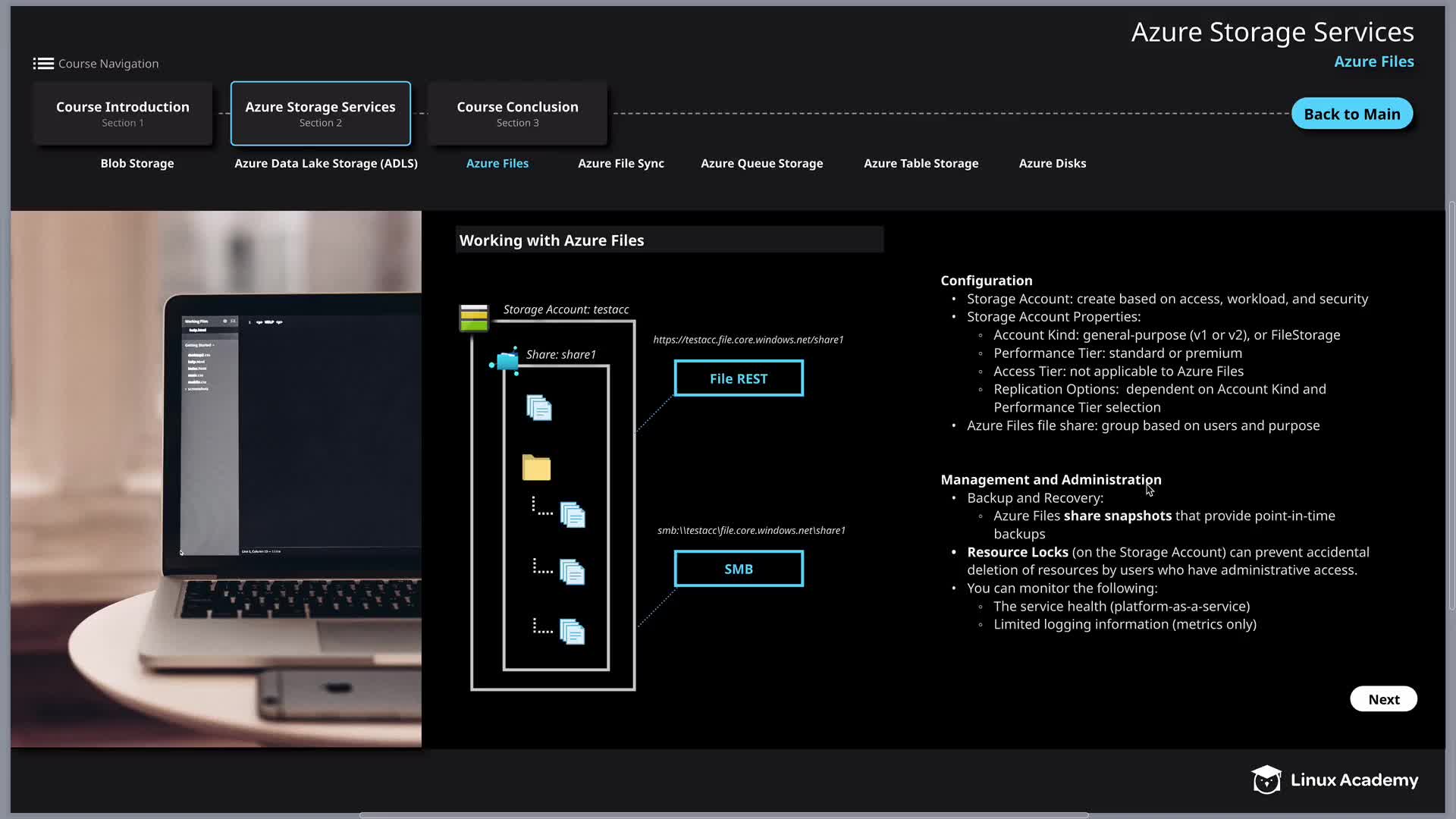Screen dimensions: 1456x819
Task: Click the Course Navigation hamburger icon
Action: point(43,64)
